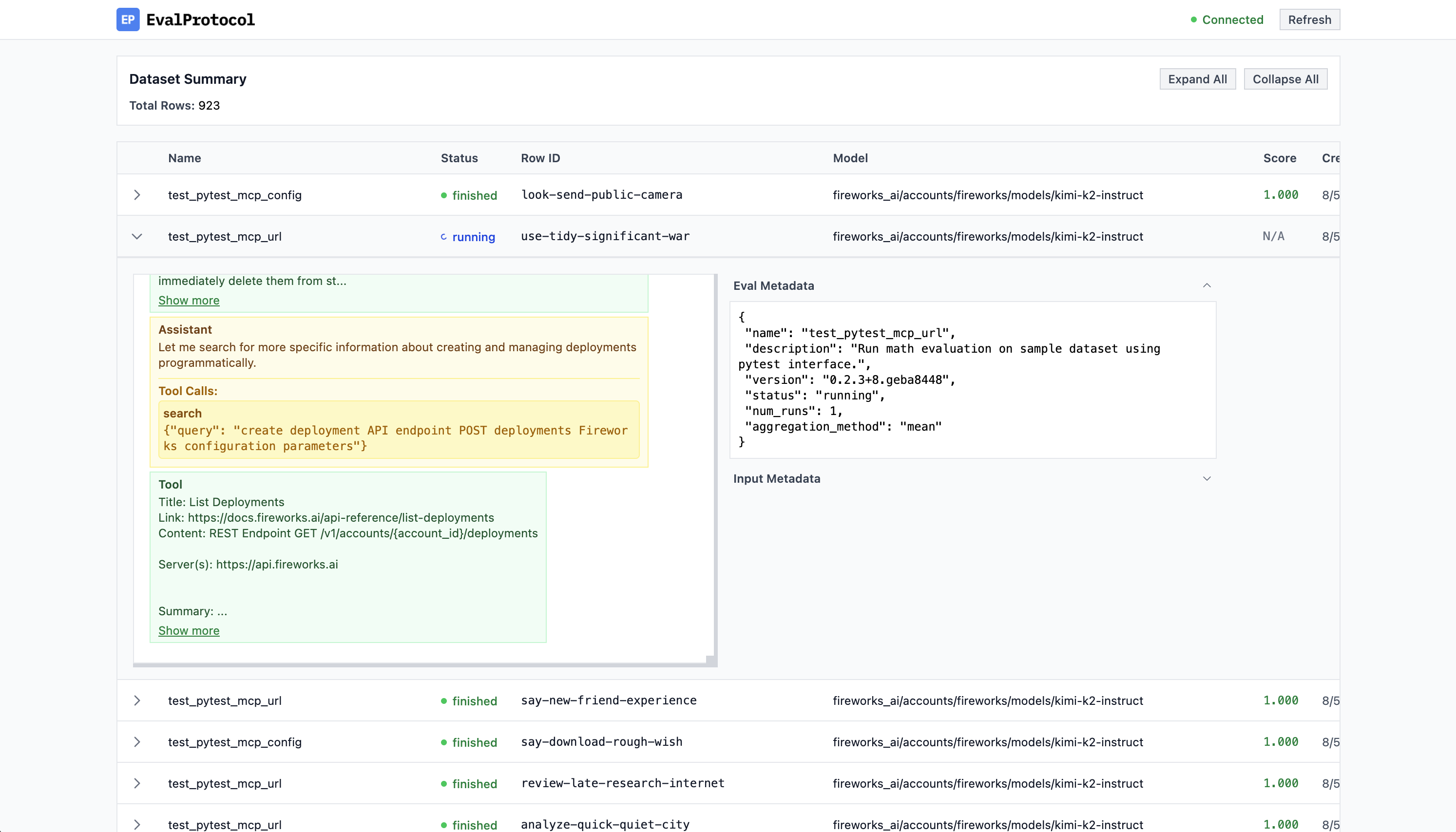
Task: Expand the Input Metadata section chevron
Action: pyautogui.click(x=1207, y=478)
